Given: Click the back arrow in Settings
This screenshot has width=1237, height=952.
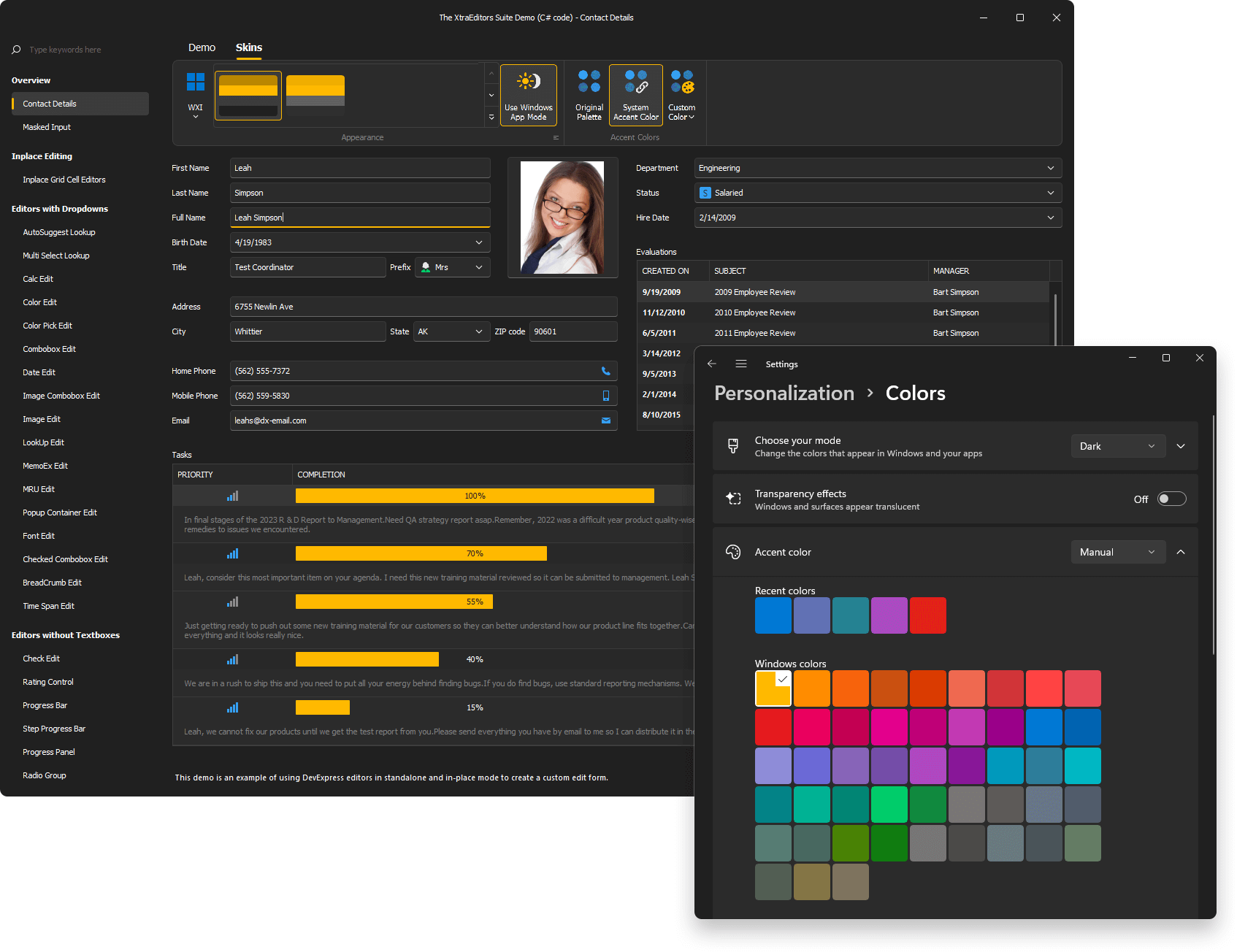Looking at the screenshot, I should point(712,363).
